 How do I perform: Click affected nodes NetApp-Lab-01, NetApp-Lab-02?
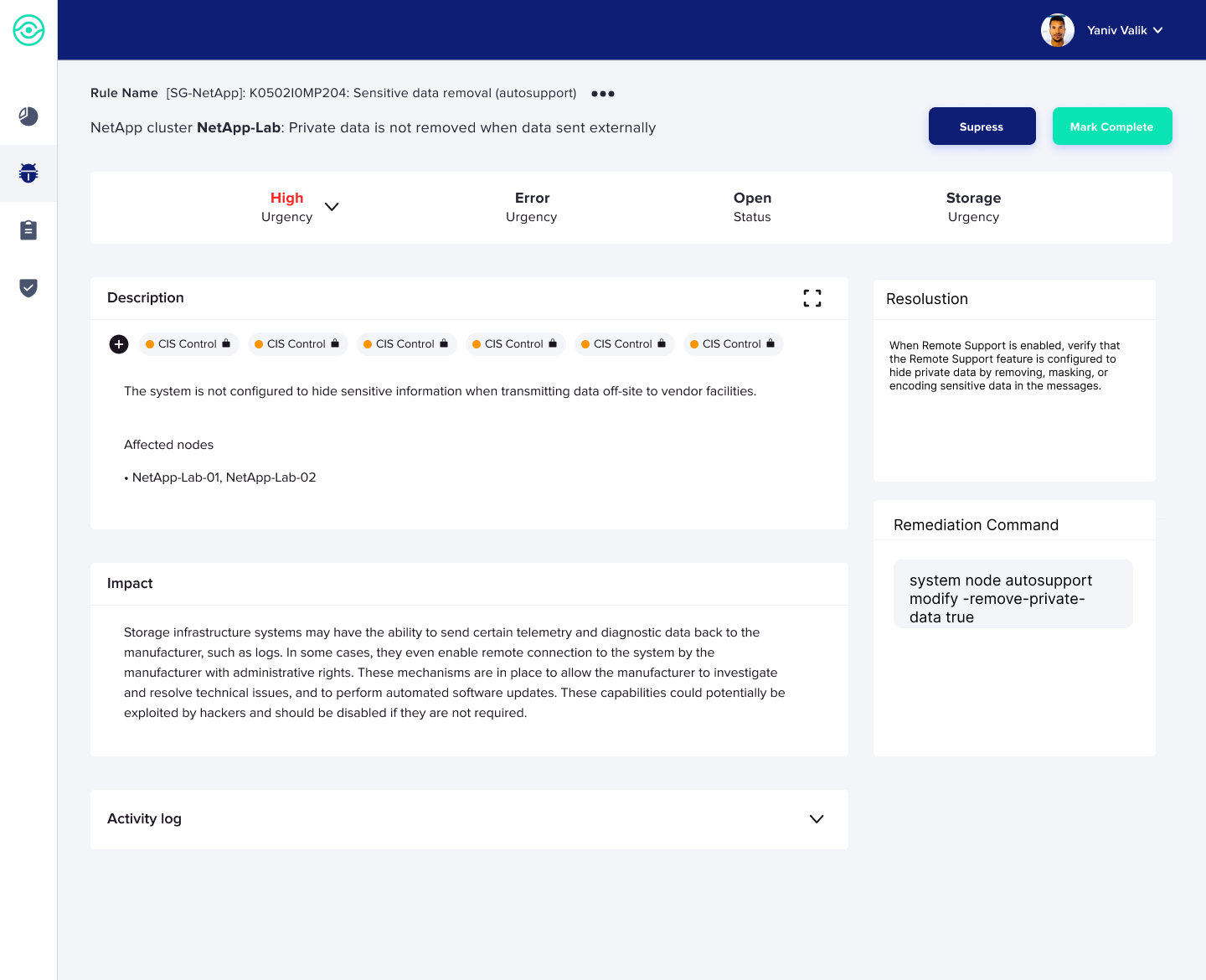(224, 477)
